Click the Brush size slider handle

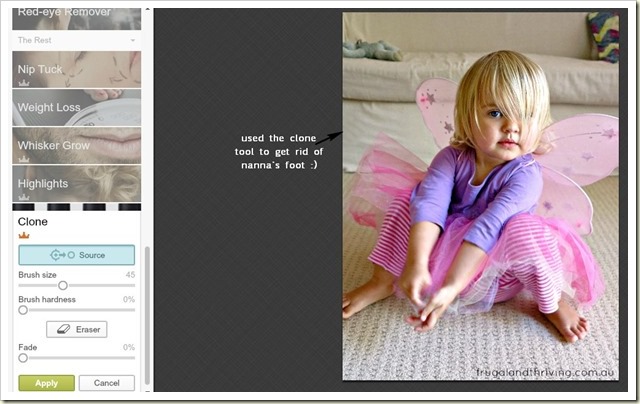click(x=62, y=285)
